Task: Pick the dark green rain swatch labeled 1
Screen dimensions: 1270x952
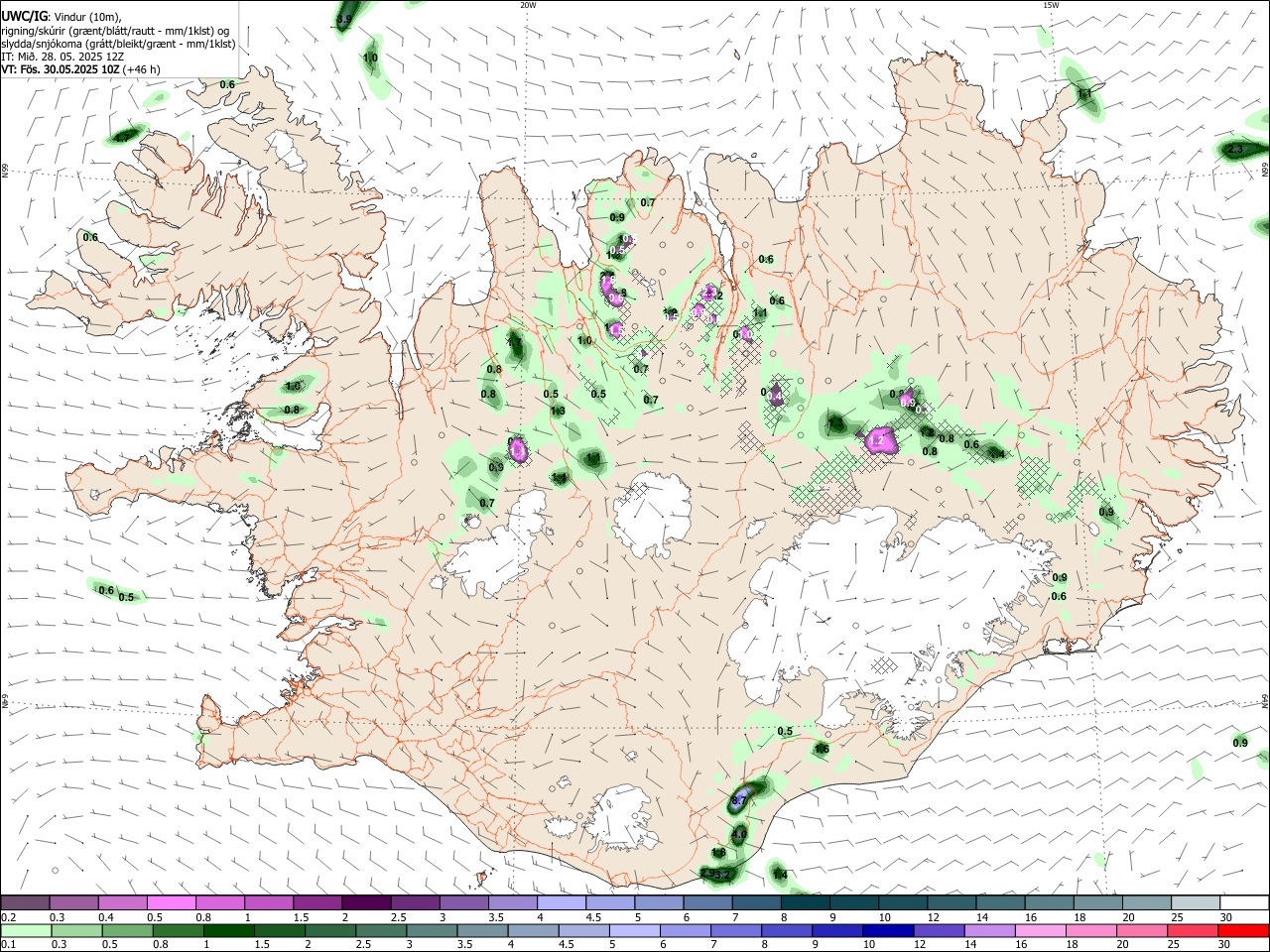Action: (x=228, y=931)
